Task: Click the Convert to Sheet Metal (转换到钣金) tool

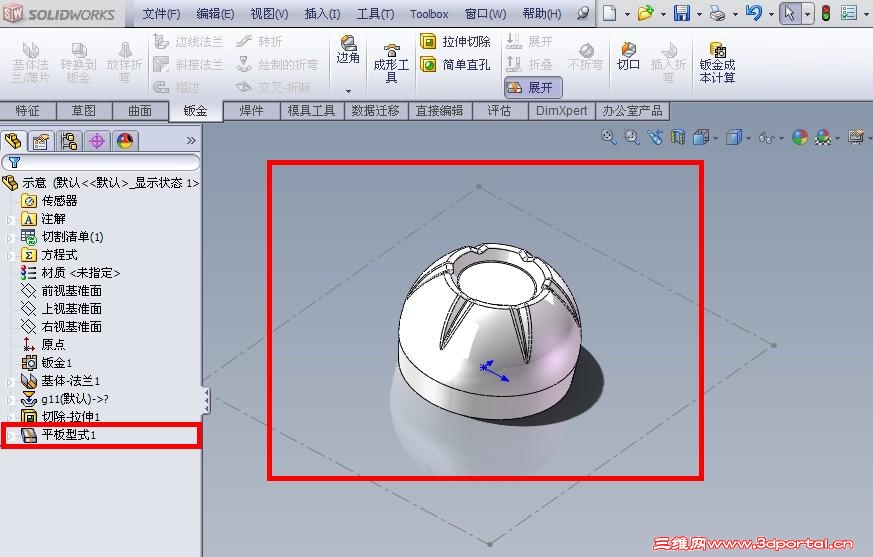Action: pyautogui.click(x=78, y=62)
